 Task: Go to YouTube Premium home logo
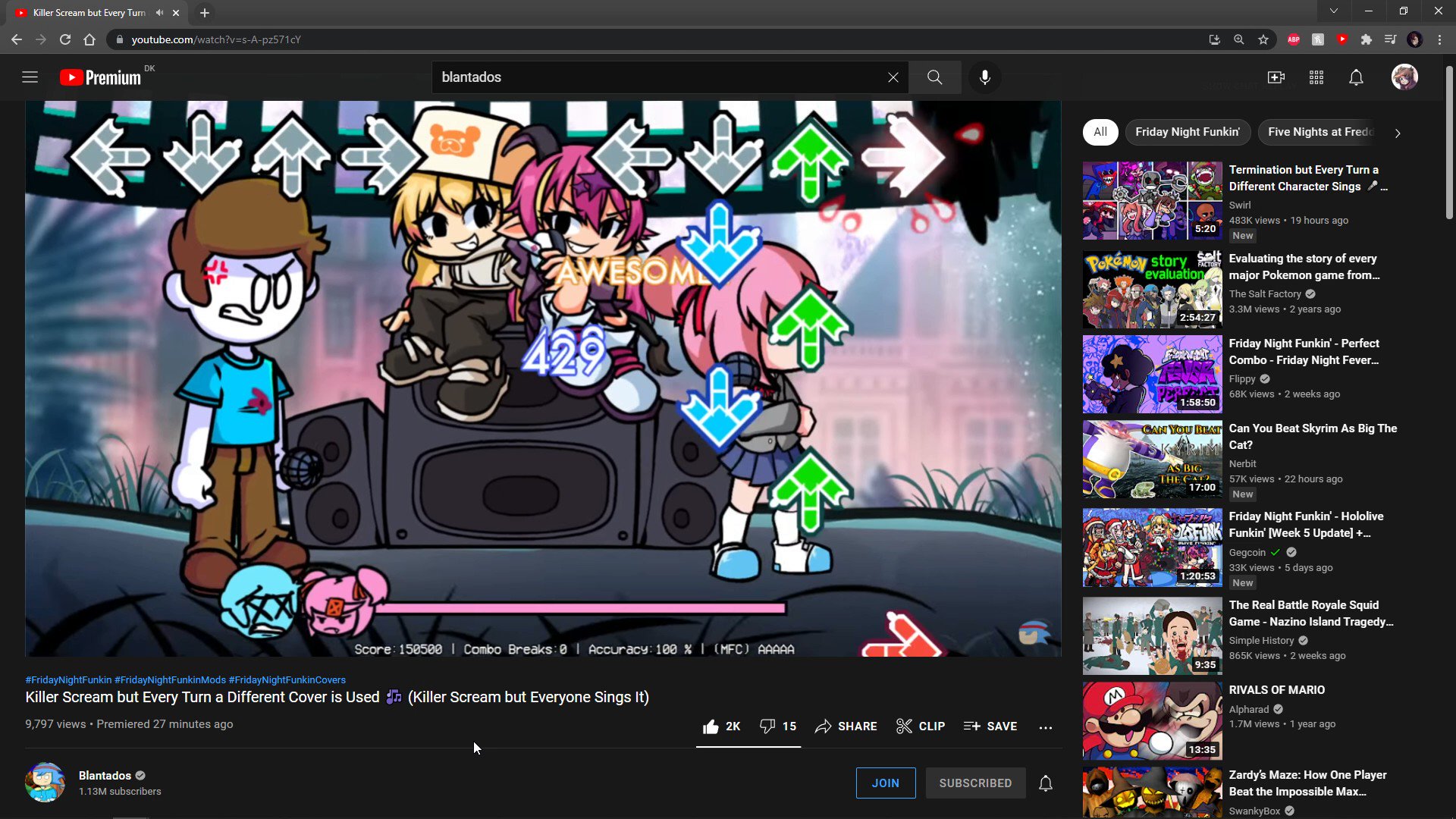tap(100, 77)
